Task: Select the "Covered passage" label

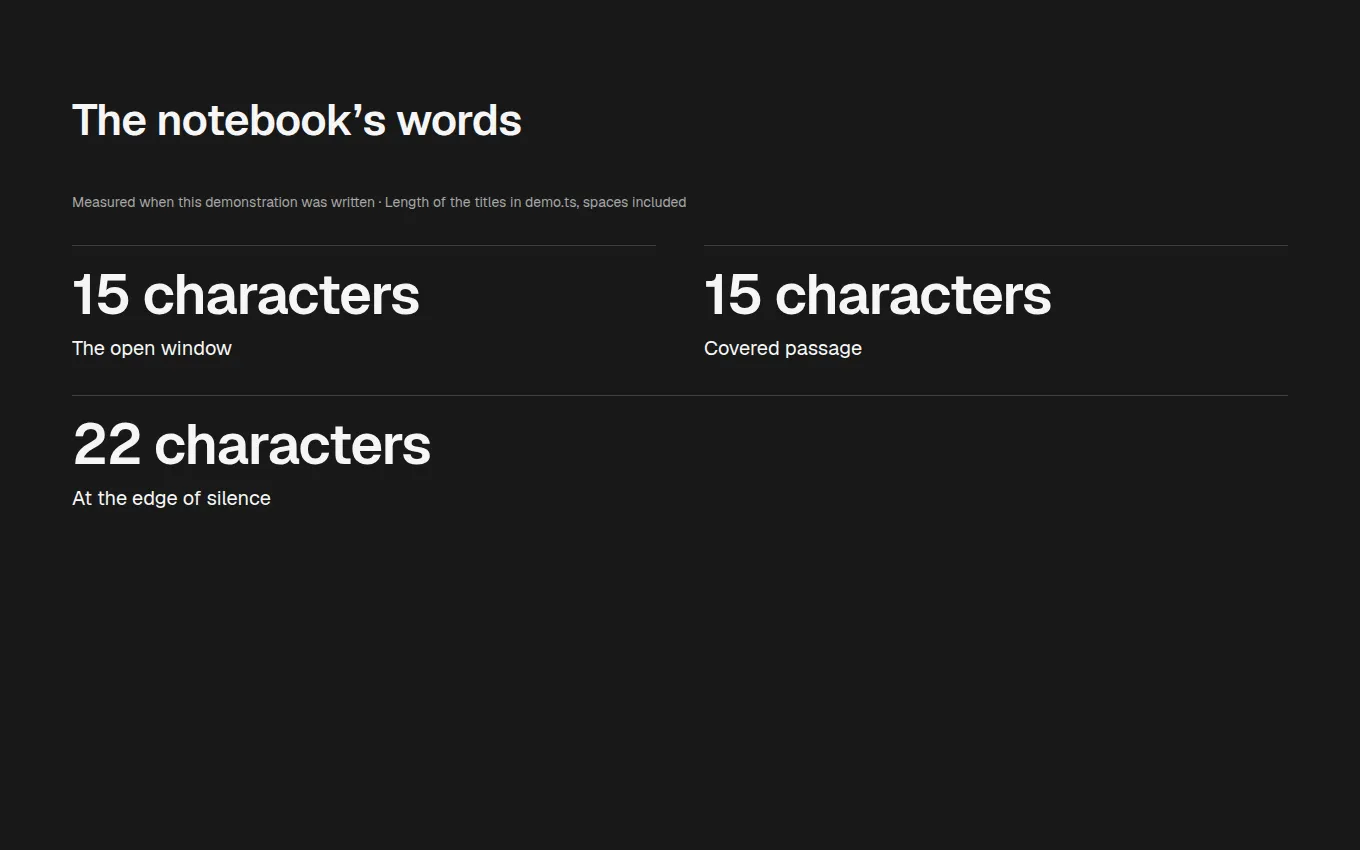Action: (783, 349)
